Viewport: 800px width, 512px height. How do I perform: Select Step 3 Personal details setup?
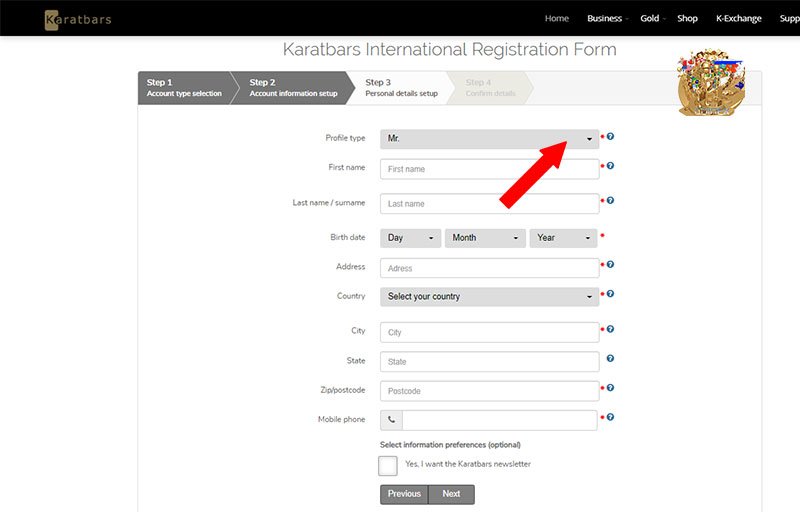(x=402, y=88)
